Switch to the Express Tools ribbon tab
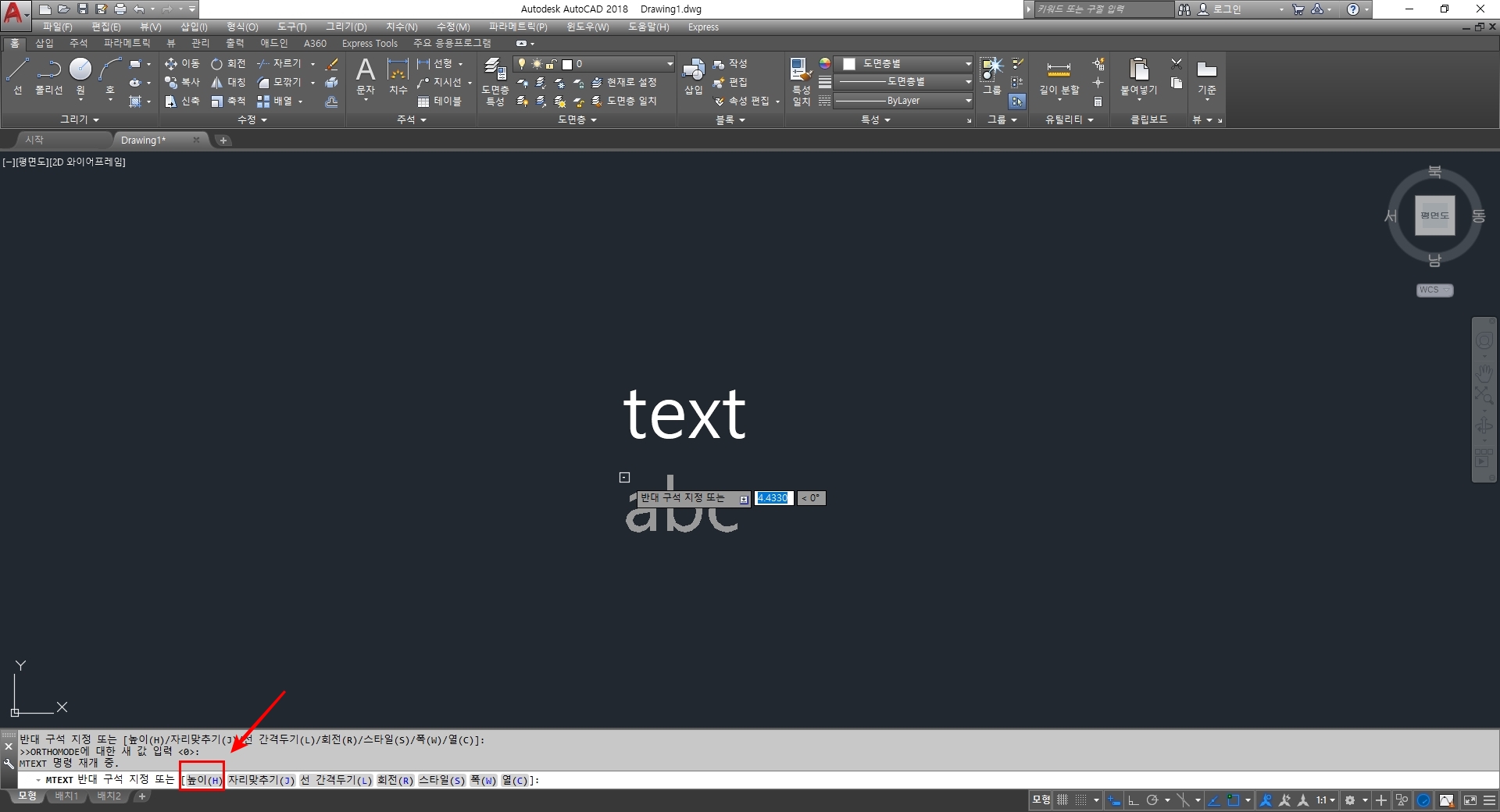Image resolution: width=1500 pixels, height=812 pixels. 370,44
